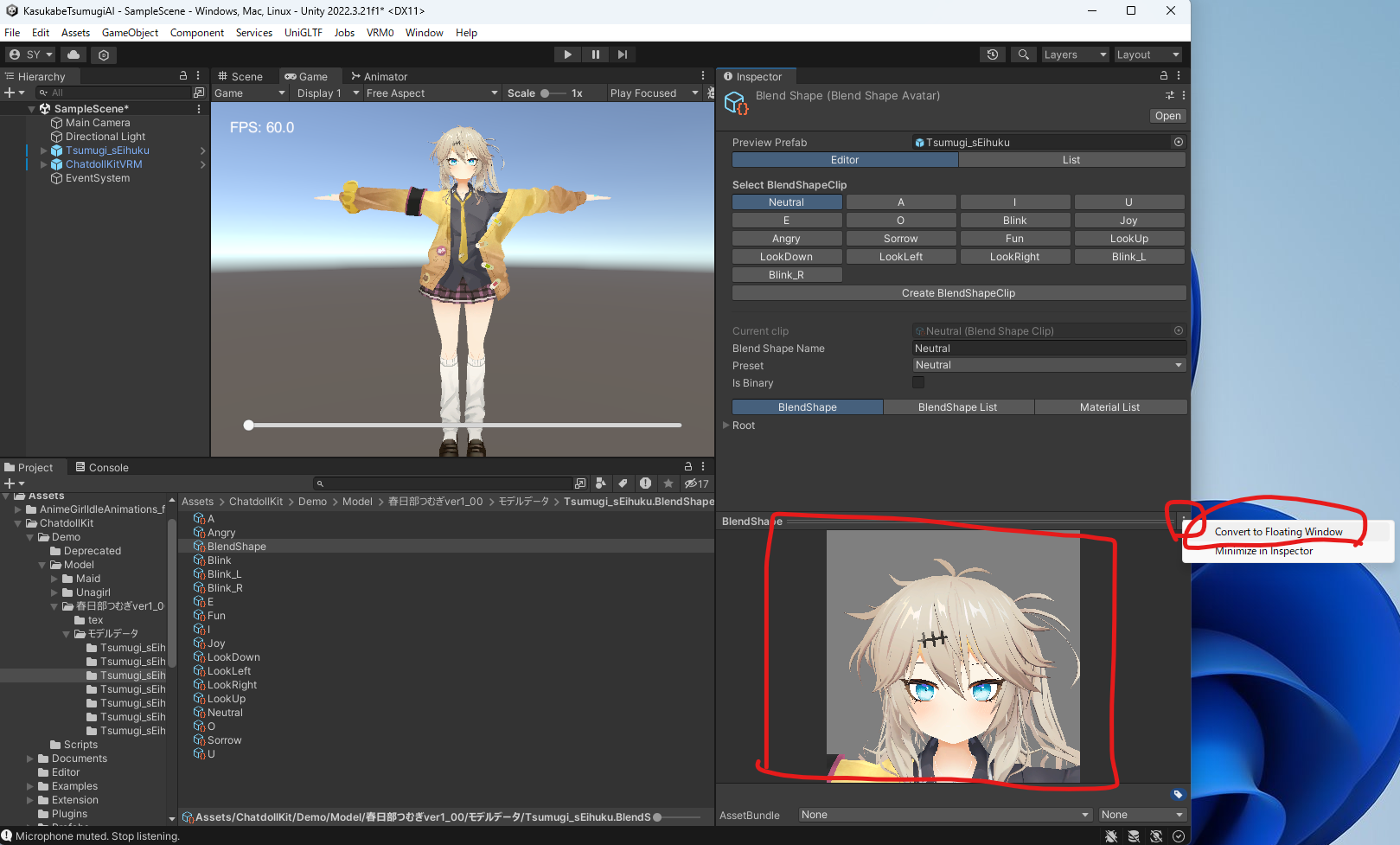Open Project panel three-dot options menu

[x=703, y=466]
